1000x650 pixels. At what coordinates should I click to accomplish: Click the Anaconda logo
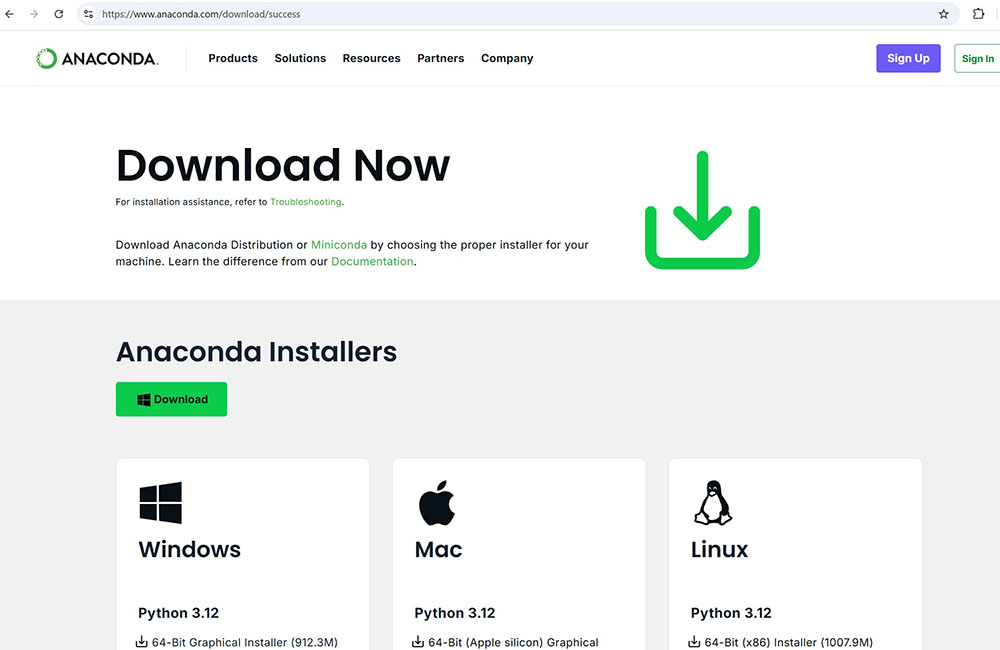pos(97,59)
